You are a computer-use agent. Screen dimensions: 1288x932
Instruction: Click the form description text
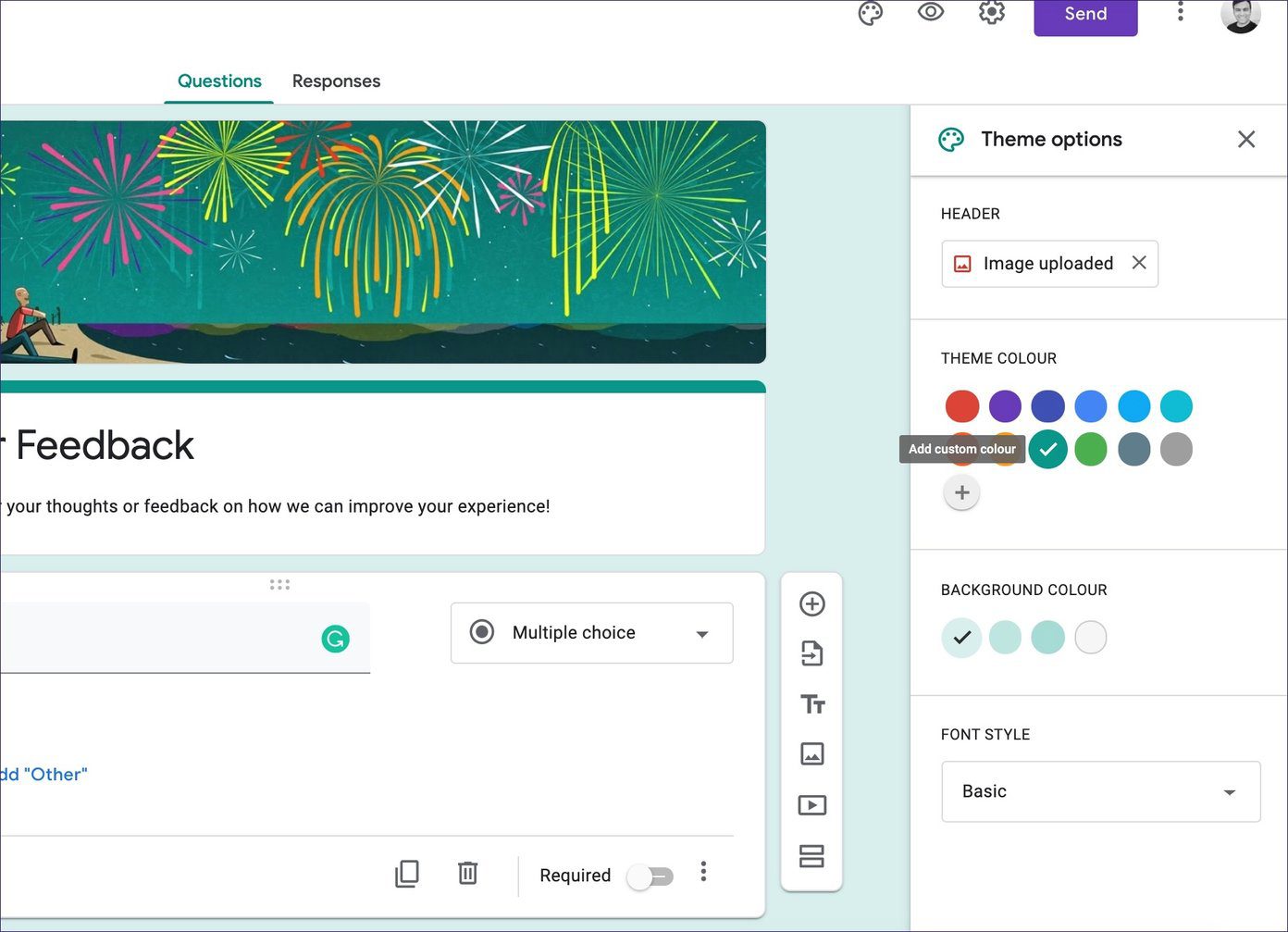coord(276,506)
